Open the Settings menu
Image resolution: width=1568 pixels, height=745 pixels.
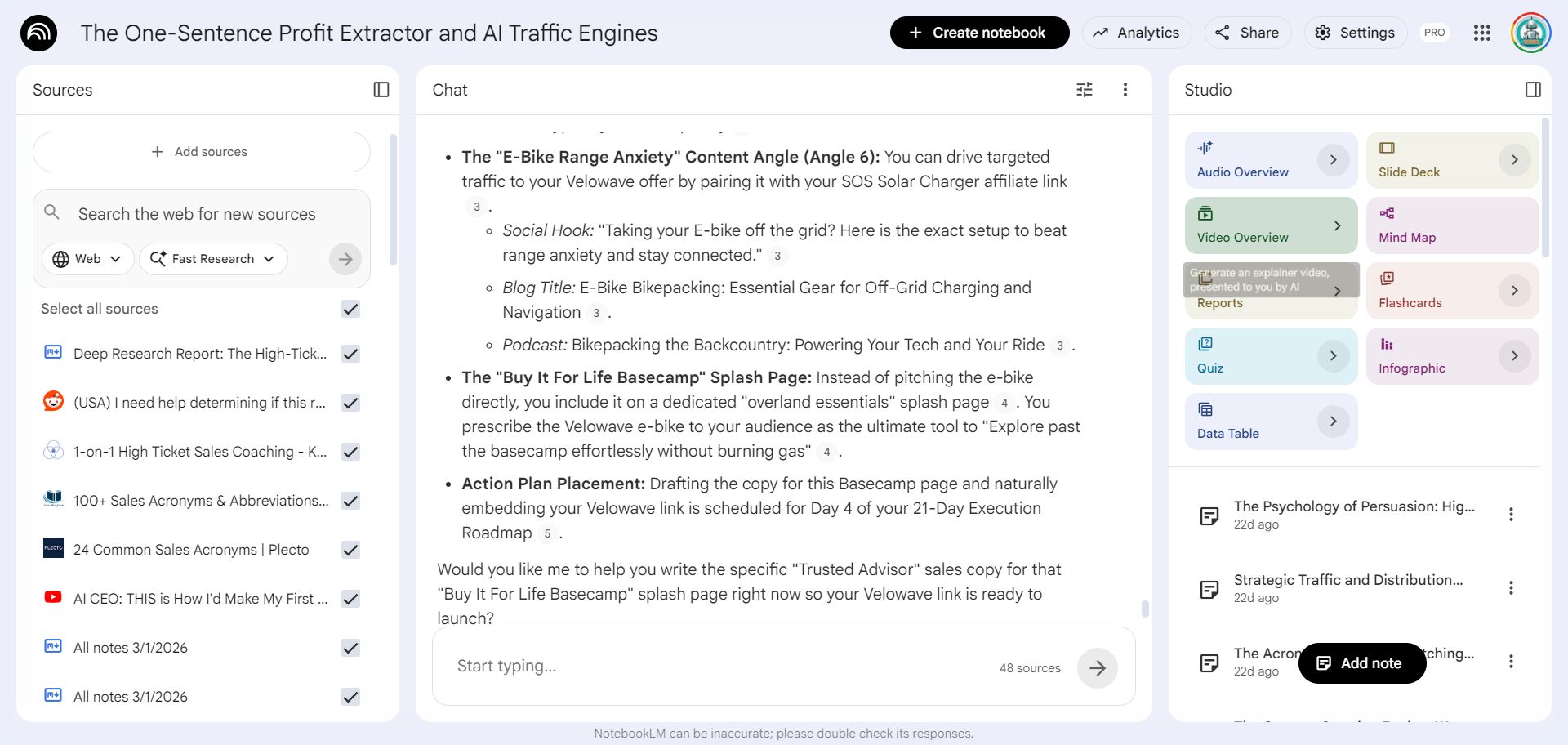[x=1355, y=33]
